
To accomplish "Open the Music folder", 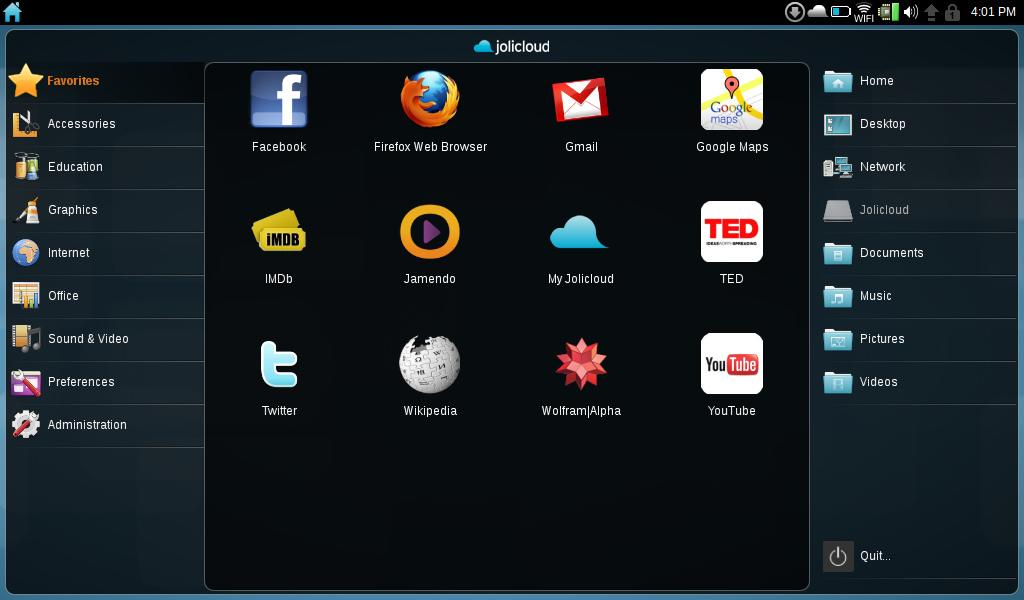I will click(918, 296).
